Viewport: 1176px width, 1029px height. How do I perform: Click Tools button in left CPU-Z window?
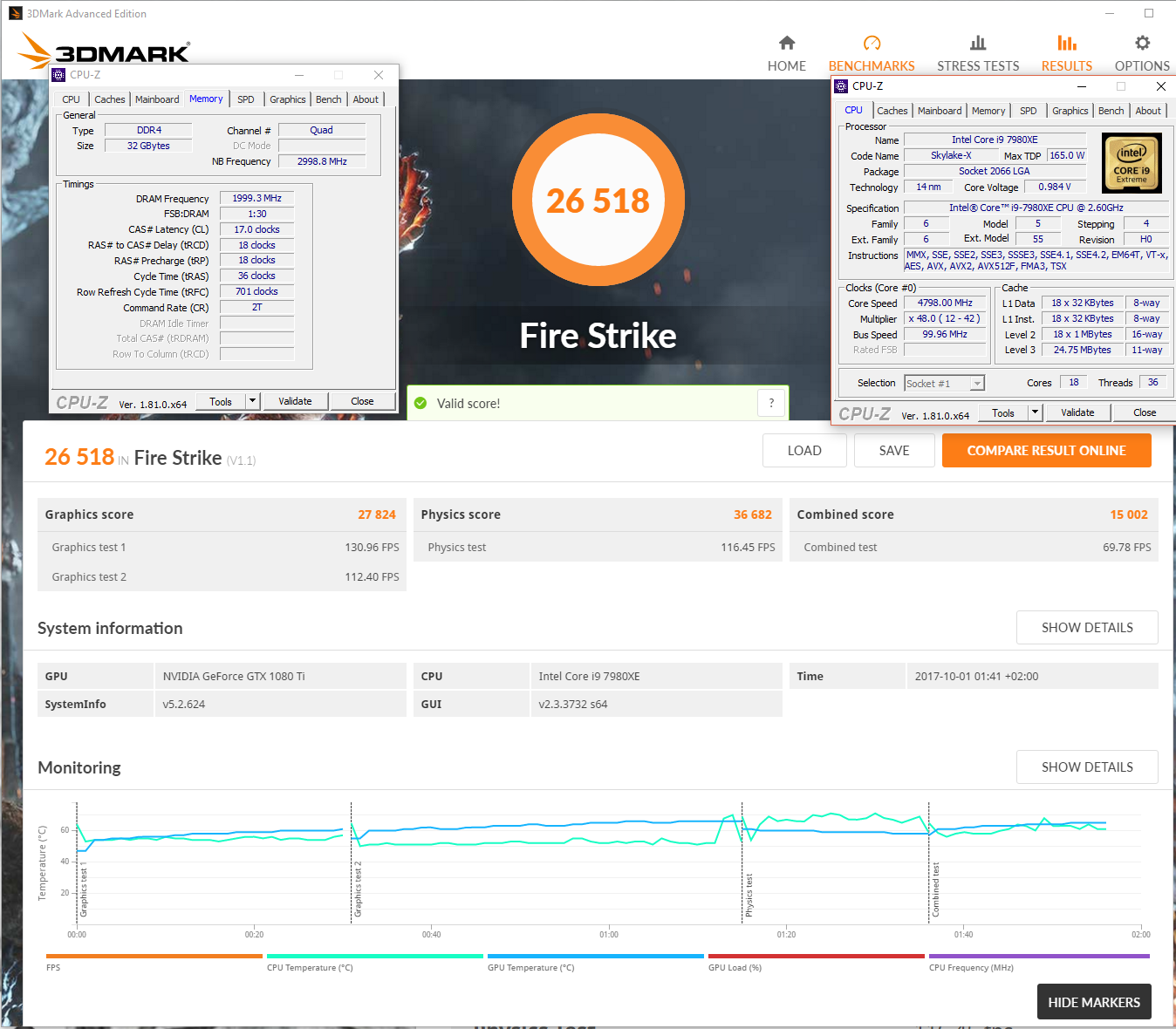coord(221,401)
